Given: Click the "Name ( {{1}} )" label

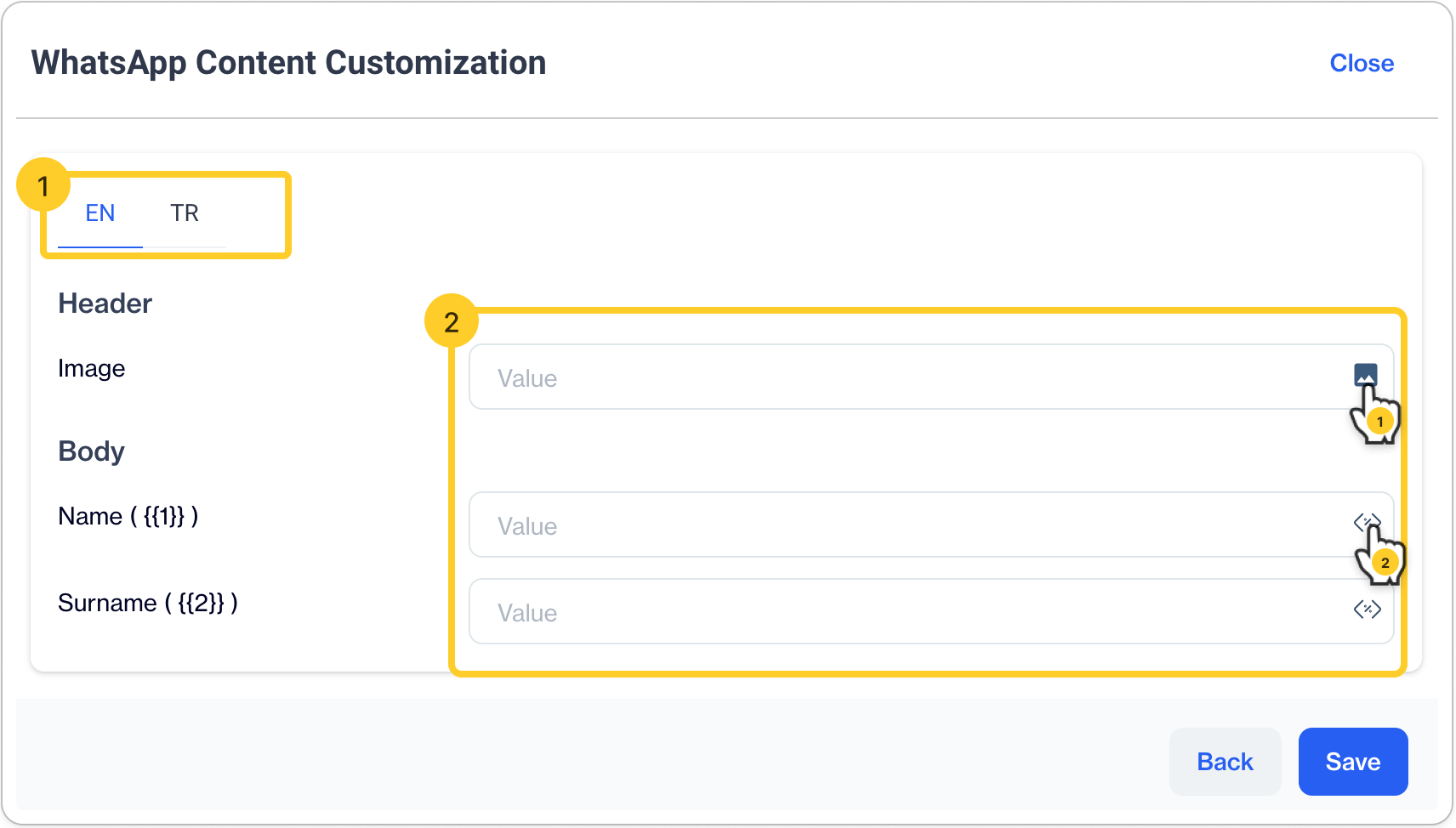Looking at the screenshot, I should coord(128,516).
